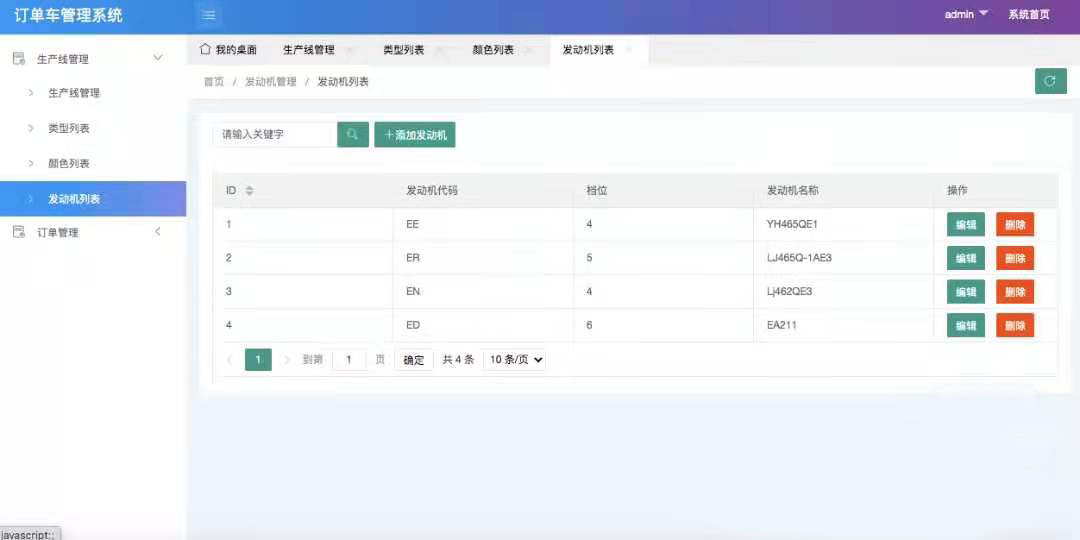The width and height of the screenshot is (1080, 540).
Task: Collapse the 生产线管理 sidebar menu
Action: [x=157, y=59]
